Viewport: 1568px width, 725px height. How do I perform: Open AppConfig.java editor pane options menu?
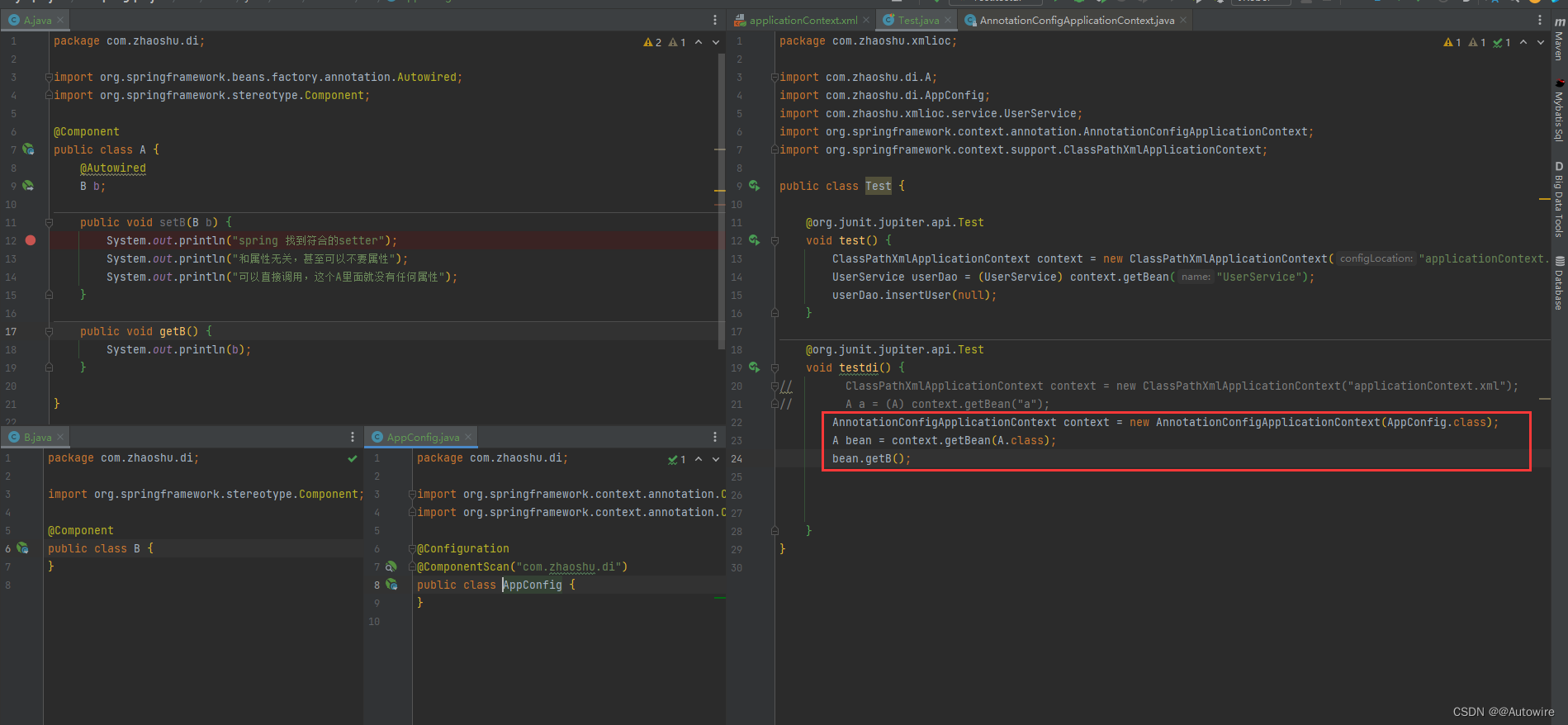tap(715, 437)
